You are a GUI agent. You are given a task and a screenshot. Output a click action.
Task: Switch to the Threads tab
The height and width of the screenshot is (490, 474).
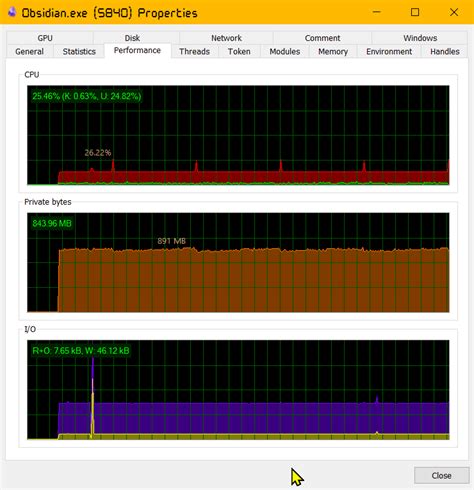click(x=194, y=51)
